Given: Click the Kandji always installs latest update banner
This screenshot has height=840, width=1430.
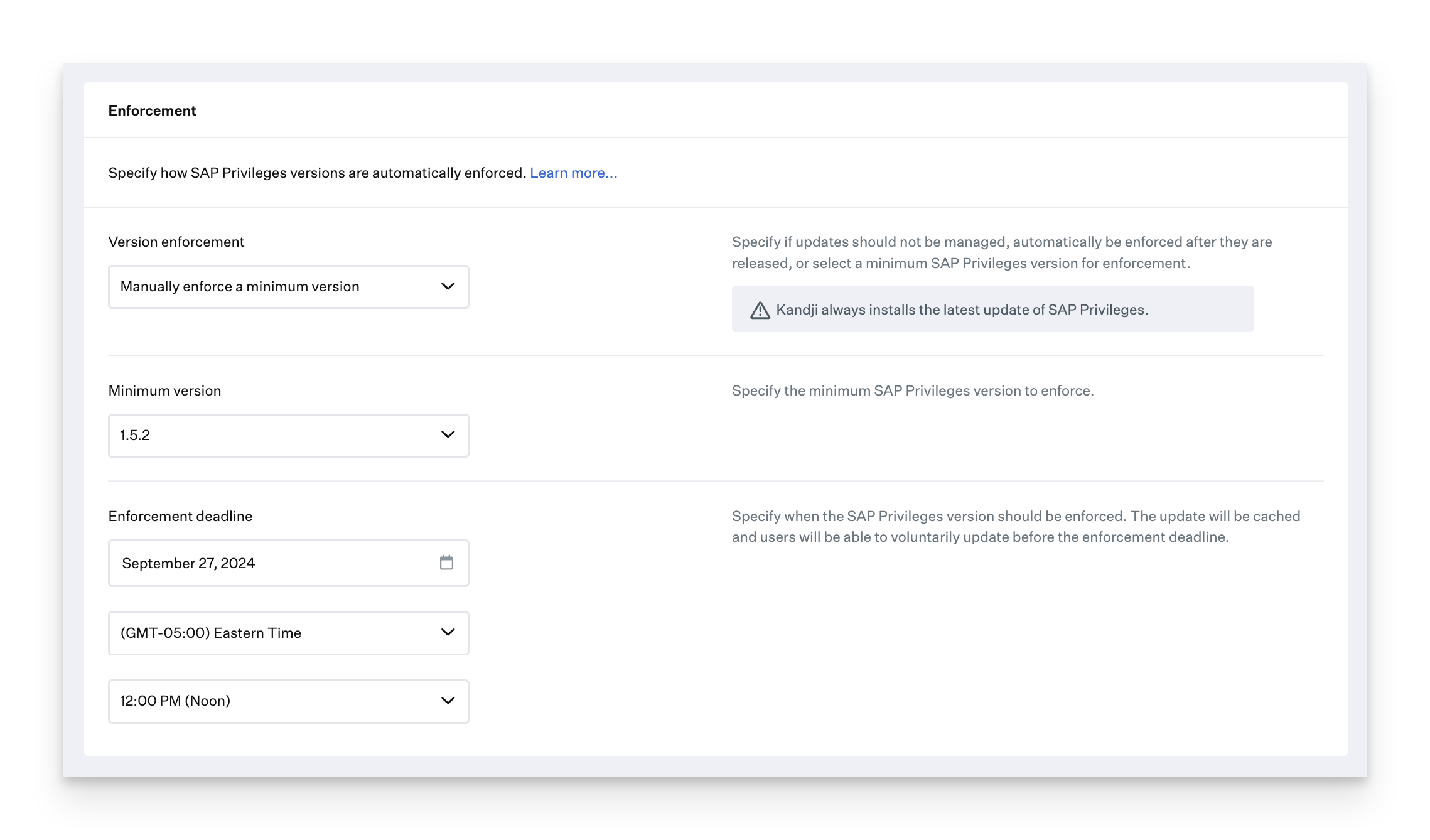Looking at the screenshot, I should tap(992, 310).
